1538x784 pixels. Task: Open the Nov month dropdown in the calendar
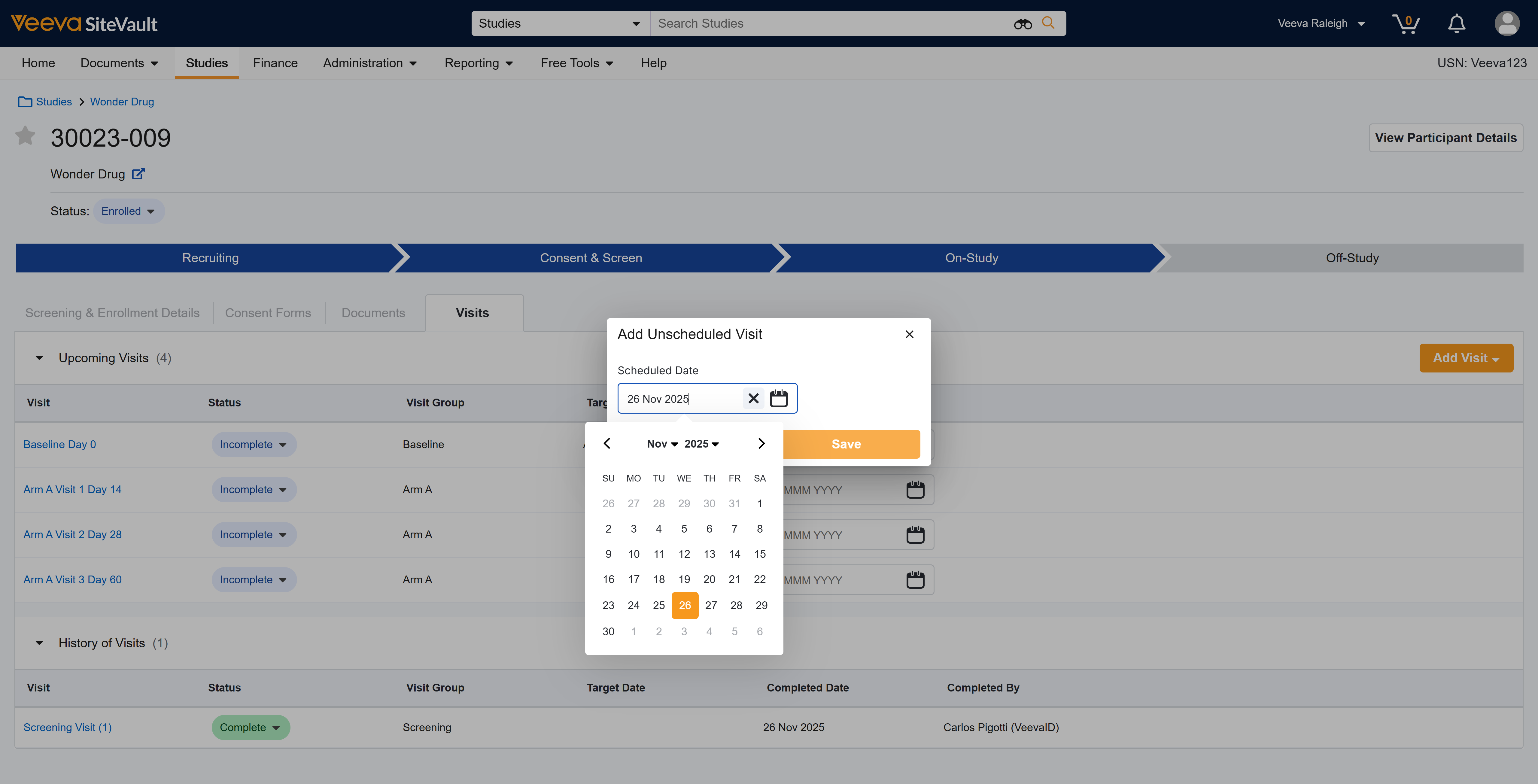point(662,444)
